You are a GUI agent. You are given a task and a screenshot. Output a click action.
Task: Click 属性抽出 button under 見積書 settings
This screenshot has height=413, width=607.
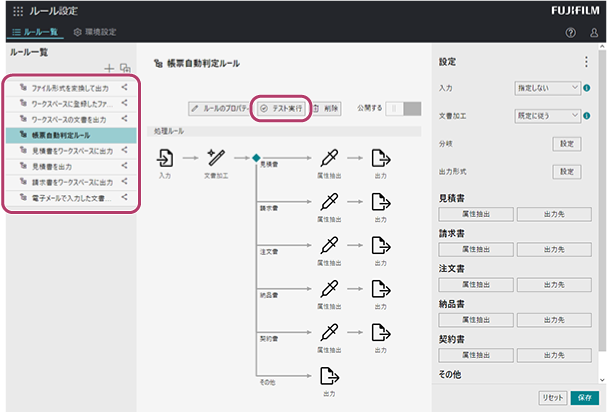click(476, 214)
